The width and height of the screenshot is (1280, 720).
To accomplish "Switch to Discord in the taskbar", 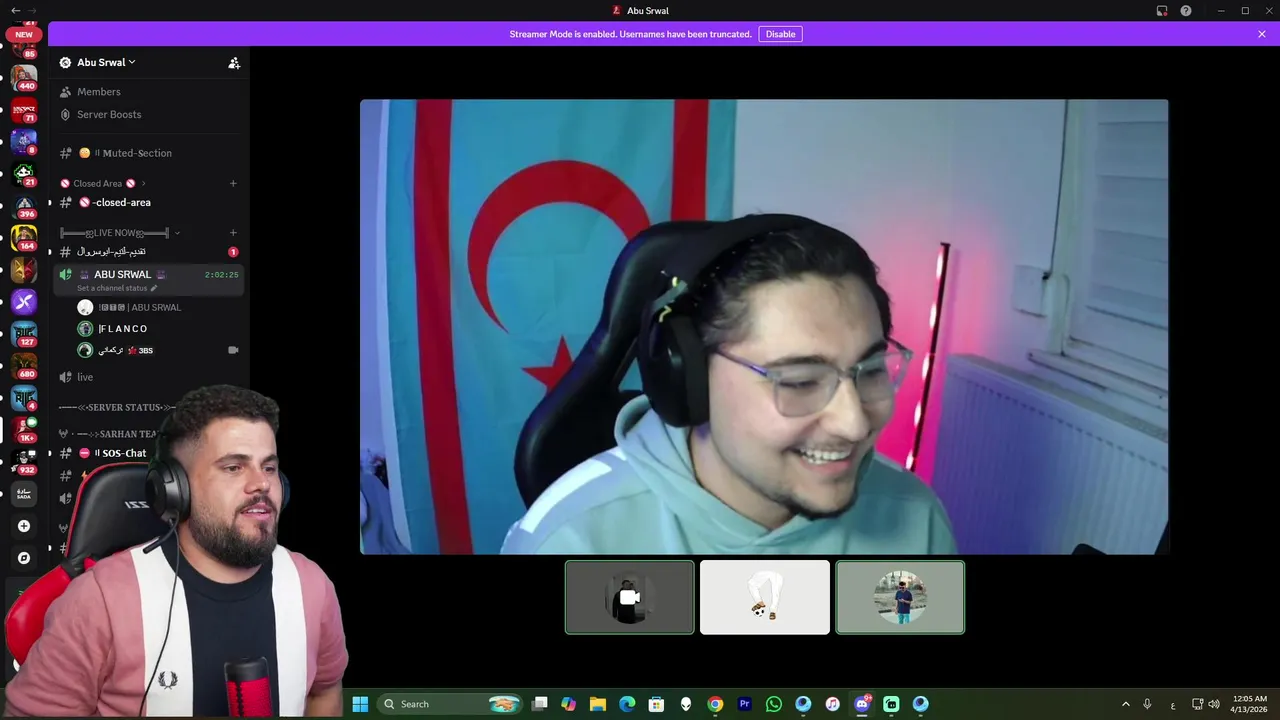I will coord(862,704).
